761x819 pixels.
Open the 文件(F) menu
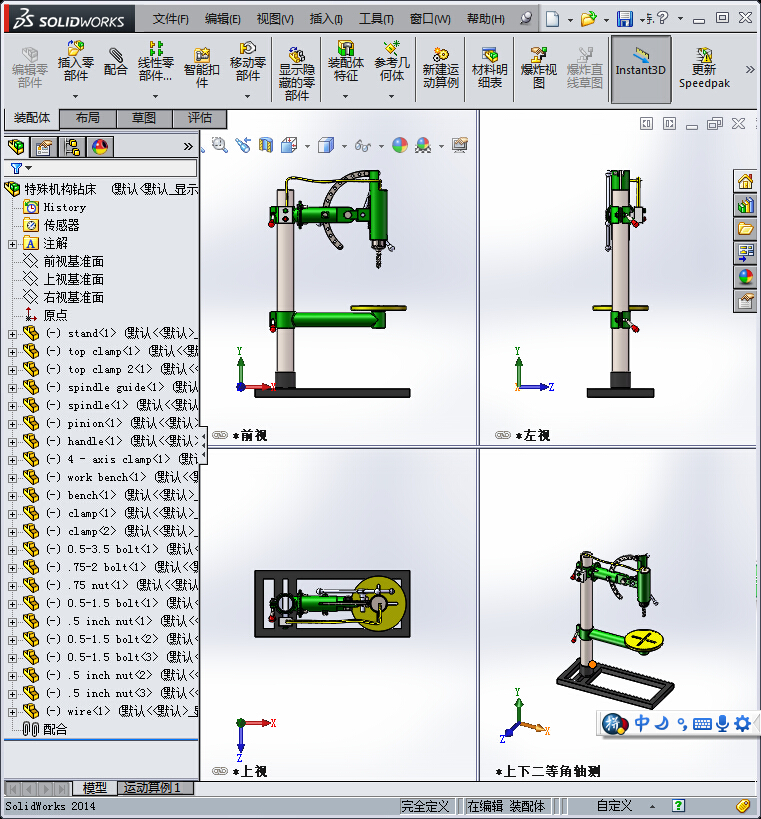tap(170, 19)
